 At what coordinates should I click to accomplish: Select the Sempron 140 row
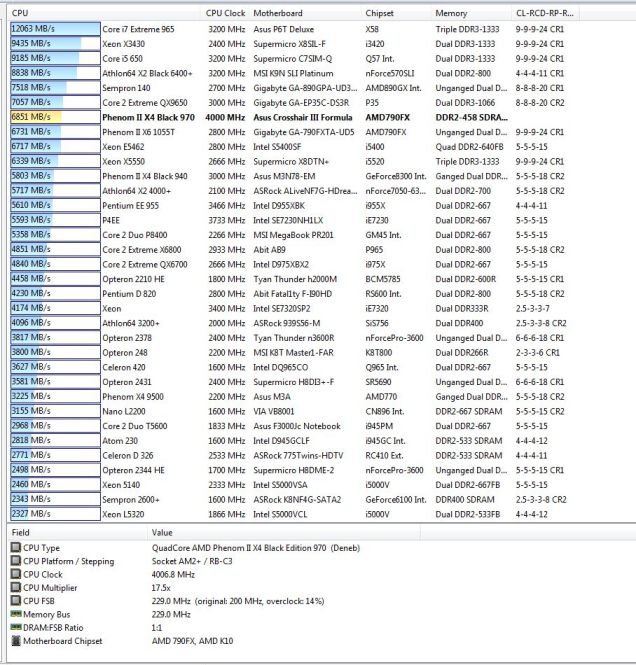click(x=295, y=88)
